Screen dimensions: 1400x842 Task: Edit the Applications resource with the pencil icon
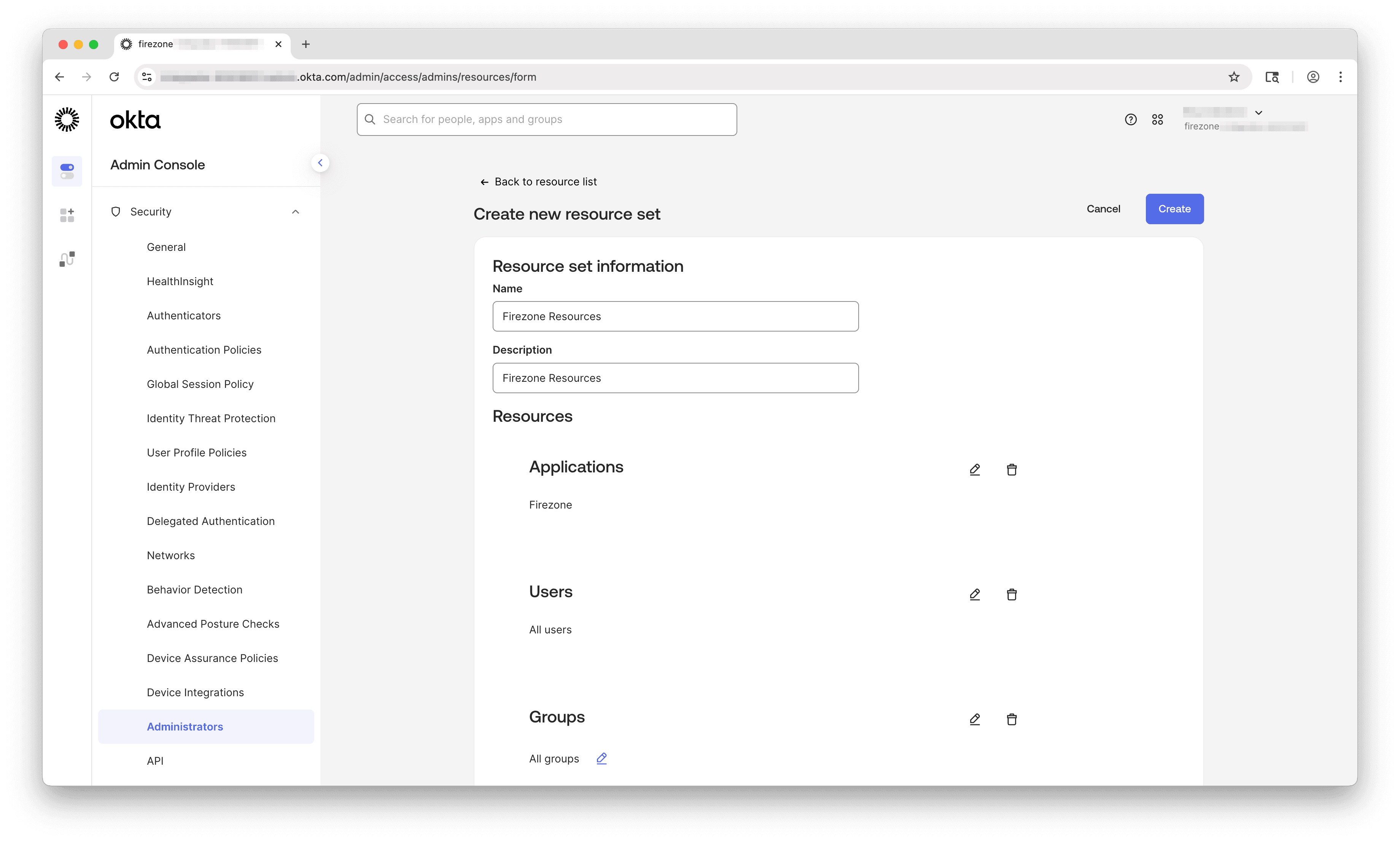(975, 469)
